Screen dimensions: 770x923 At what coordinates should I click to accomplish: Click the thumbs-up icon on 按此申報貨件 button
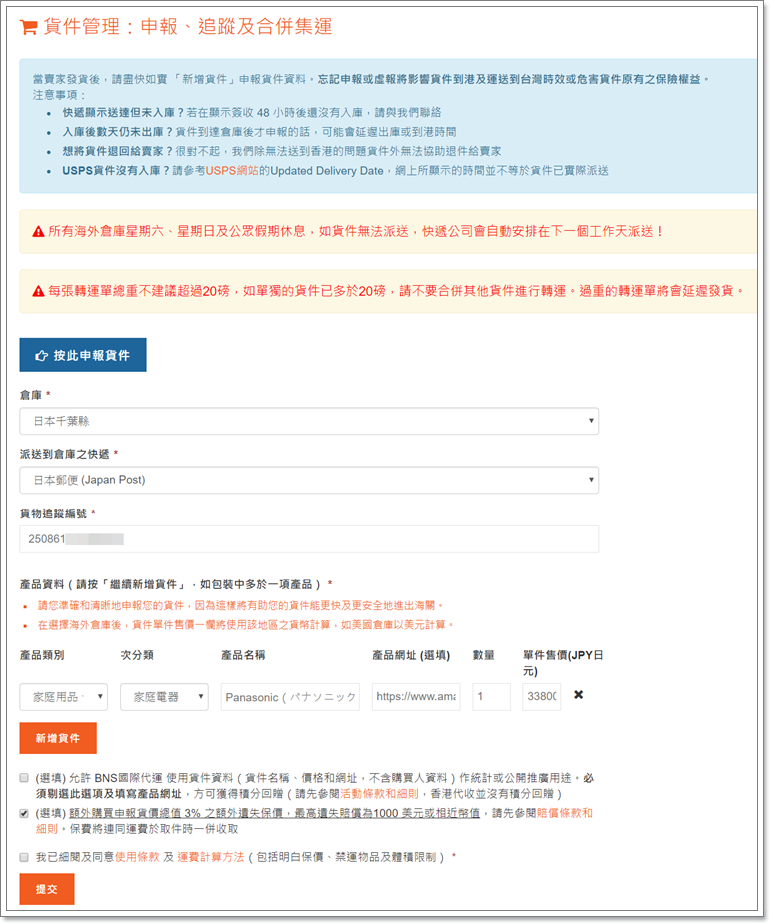click(x=41, y=356)
